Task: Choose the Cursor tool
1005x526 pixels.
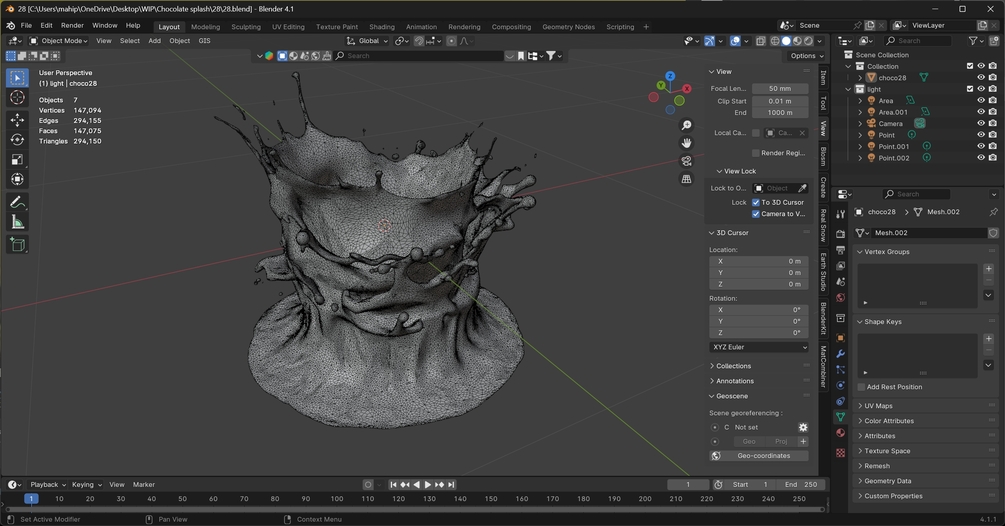Action: pos(17,97)
